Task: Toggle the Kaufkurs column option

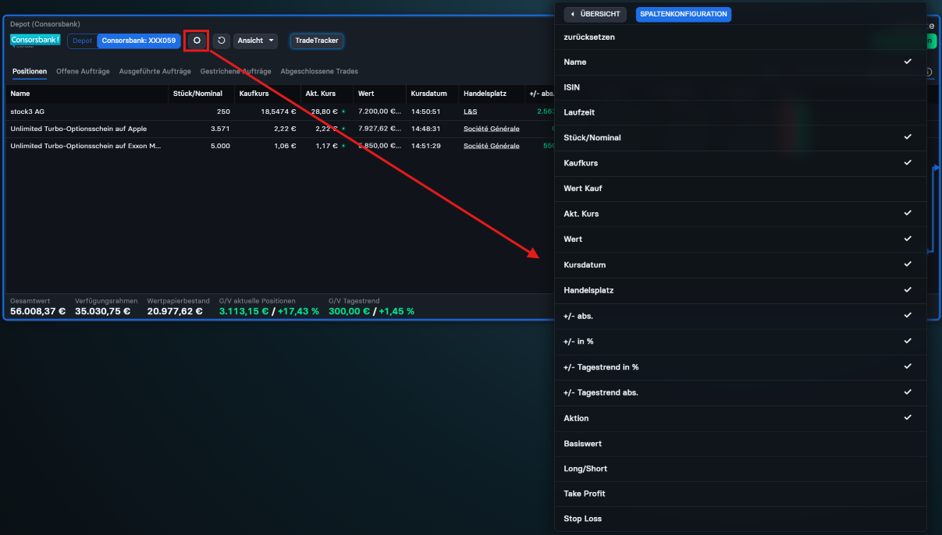Action: pyautogui.click(x=740, y=163)
